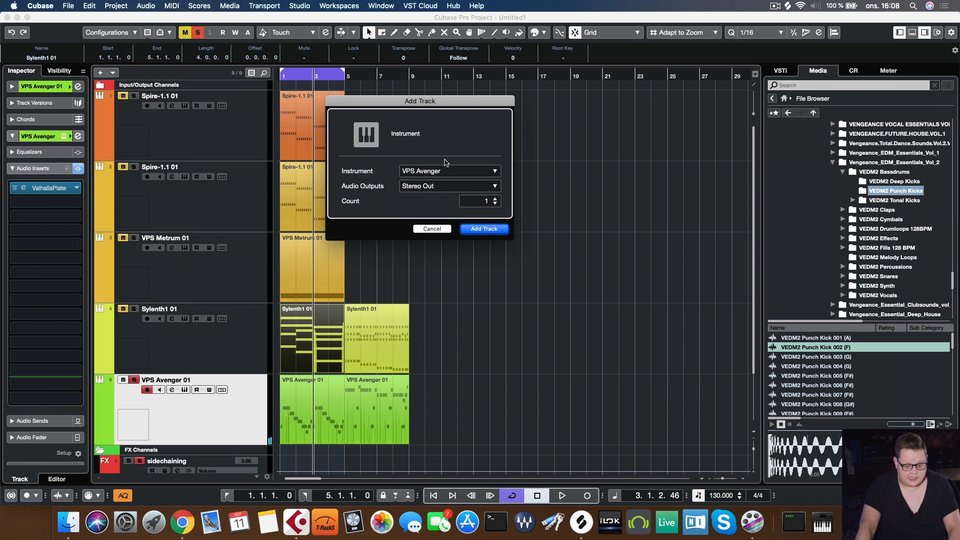Image resolution: width=960 pixels, height=540 pixels.
Task: Adjust the preview volume slider in media browser
Action: coord(907,424)
